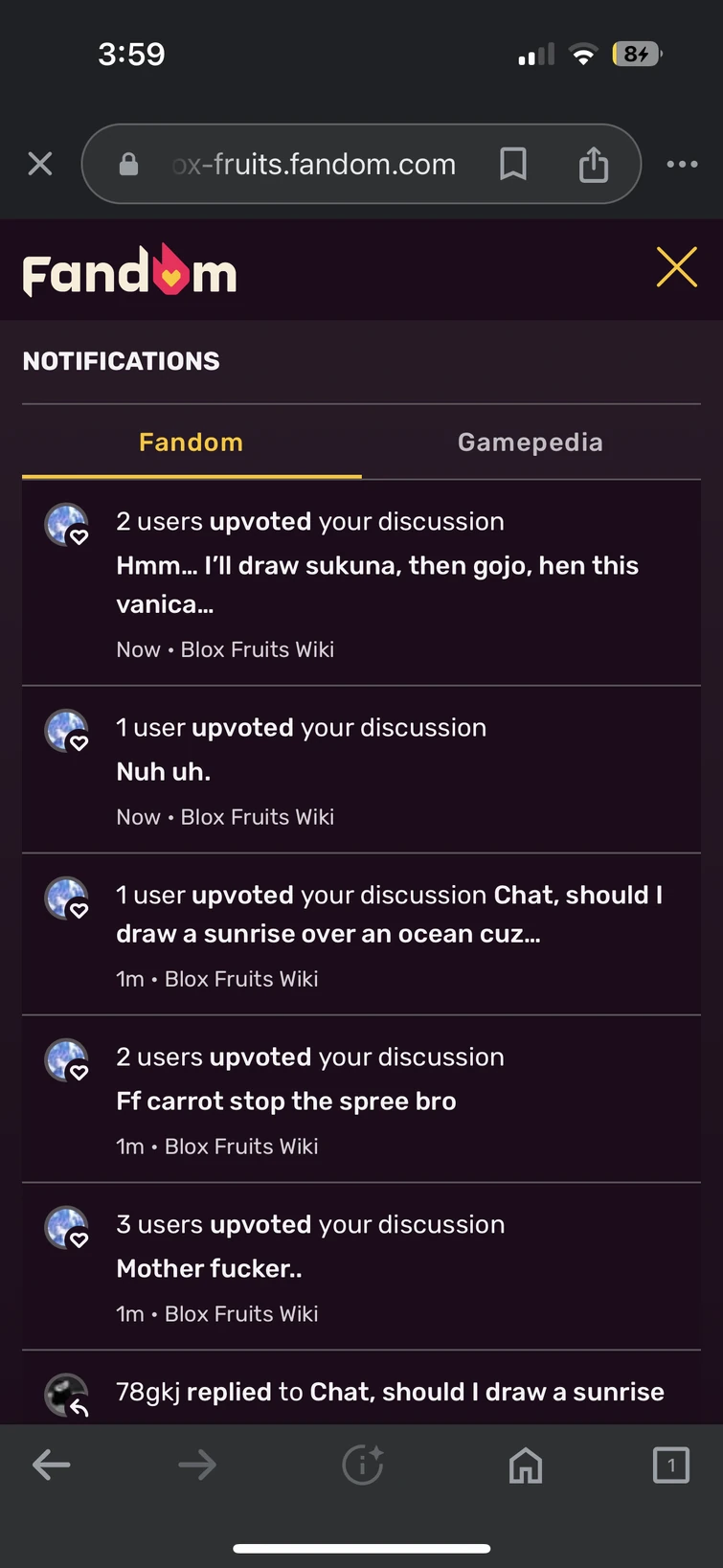723x1568 pixels.
Task: Tap the Fandom logo
Action: [x=129, y=271]
